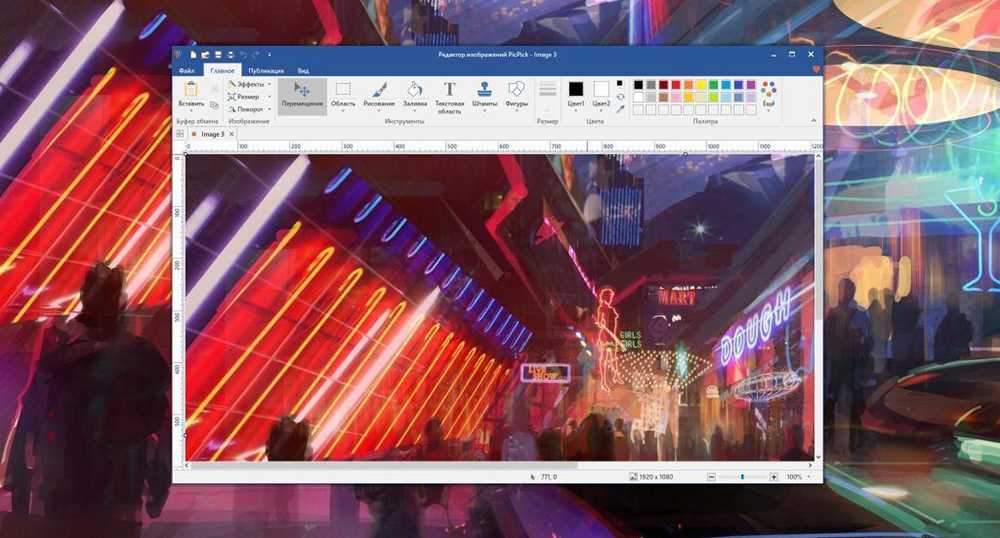The image size is (1000, 538).
Task: Open the Поворот rotate dropdown
Action: (247, 109)
